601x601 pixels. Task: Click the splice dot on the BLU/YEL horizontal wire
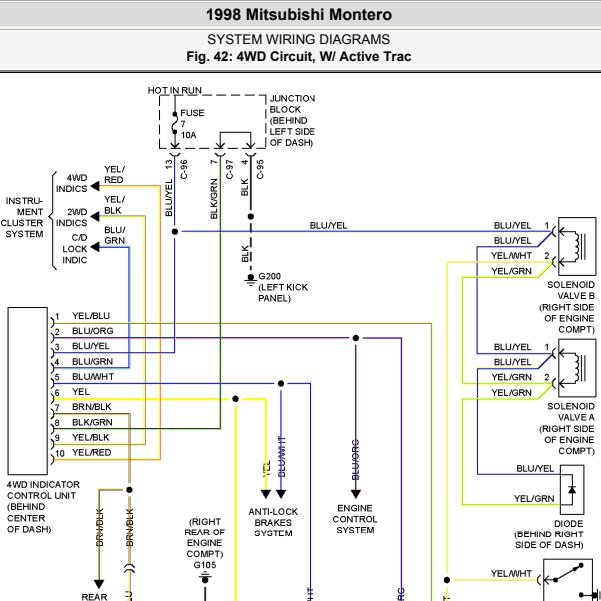[x=175, y=232]
